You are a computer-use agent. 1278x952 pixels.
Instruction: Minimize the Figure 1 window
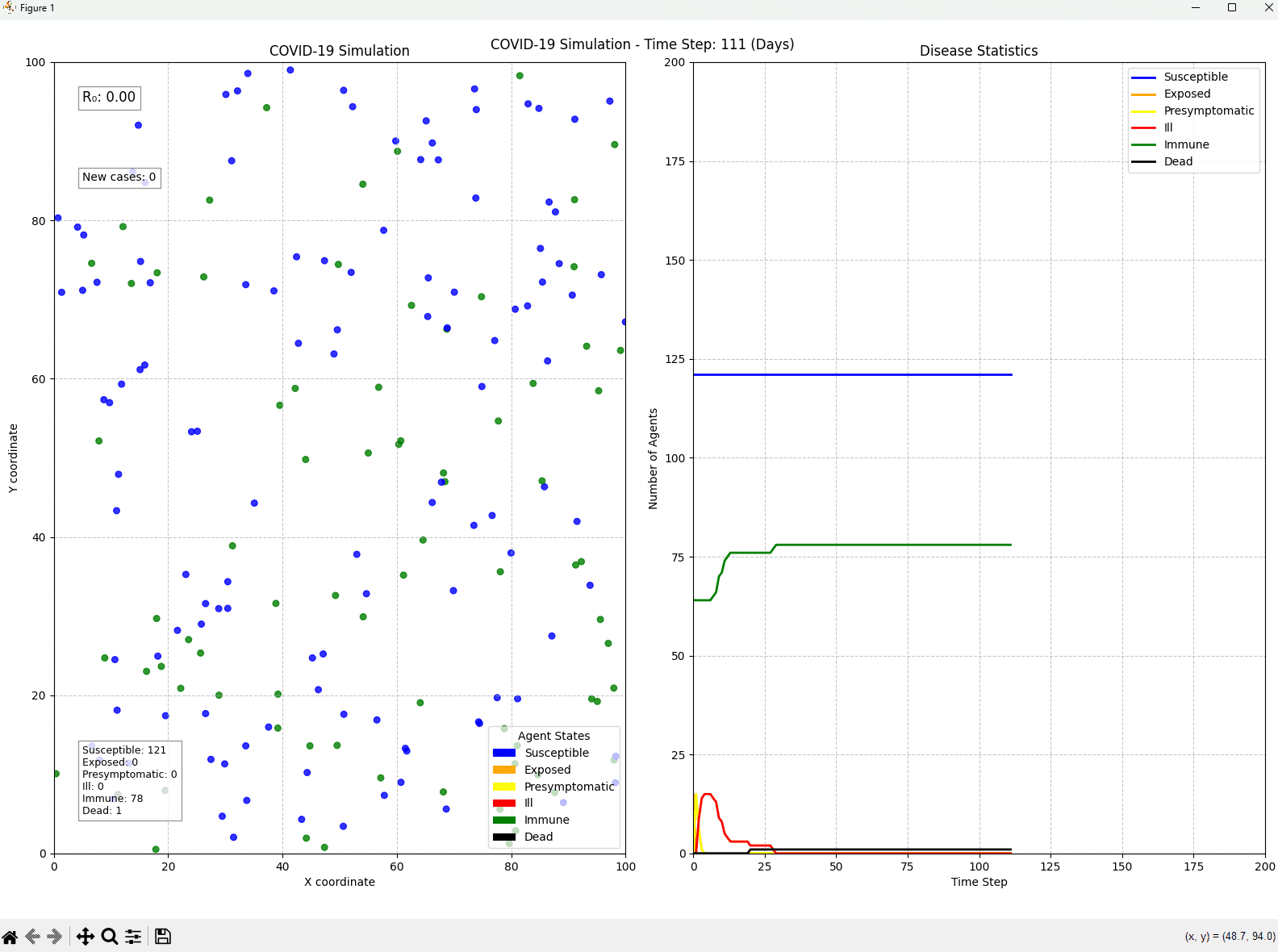(x=1196, y=8)
